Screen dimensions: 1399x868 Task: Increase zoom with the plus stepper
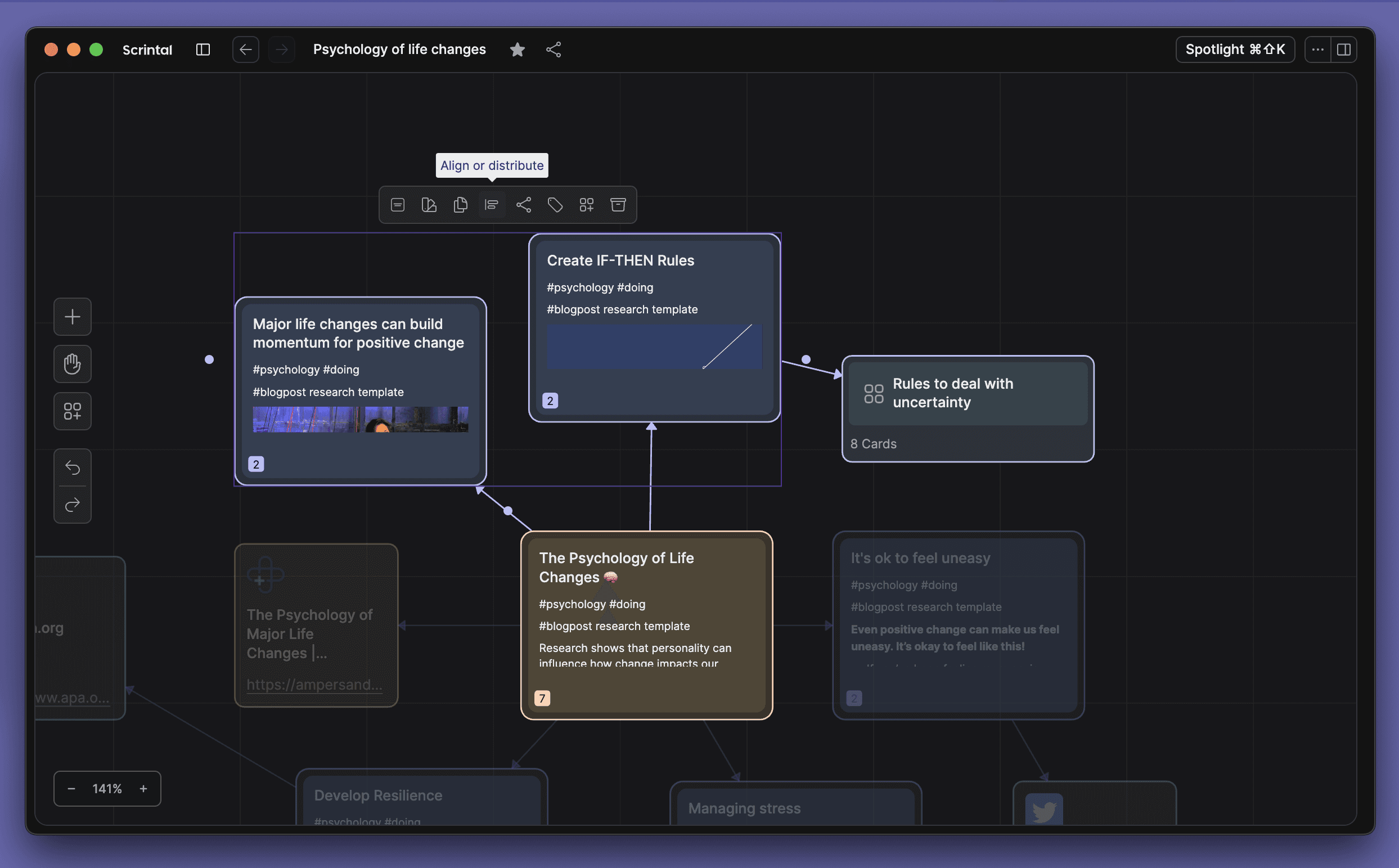tap(143, 789)
